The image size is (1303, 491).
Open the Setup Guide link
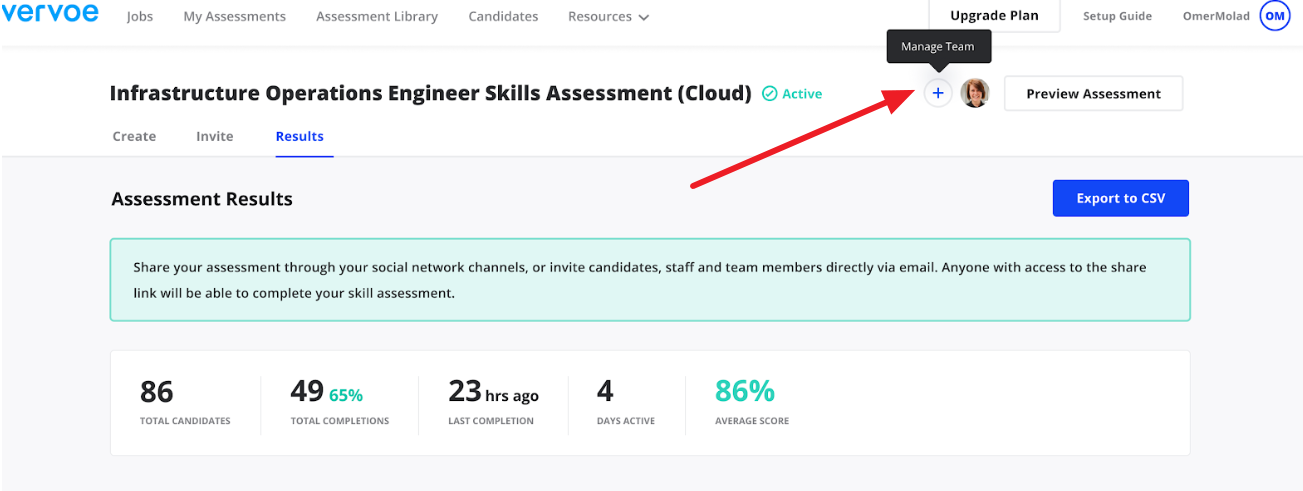1118,16
